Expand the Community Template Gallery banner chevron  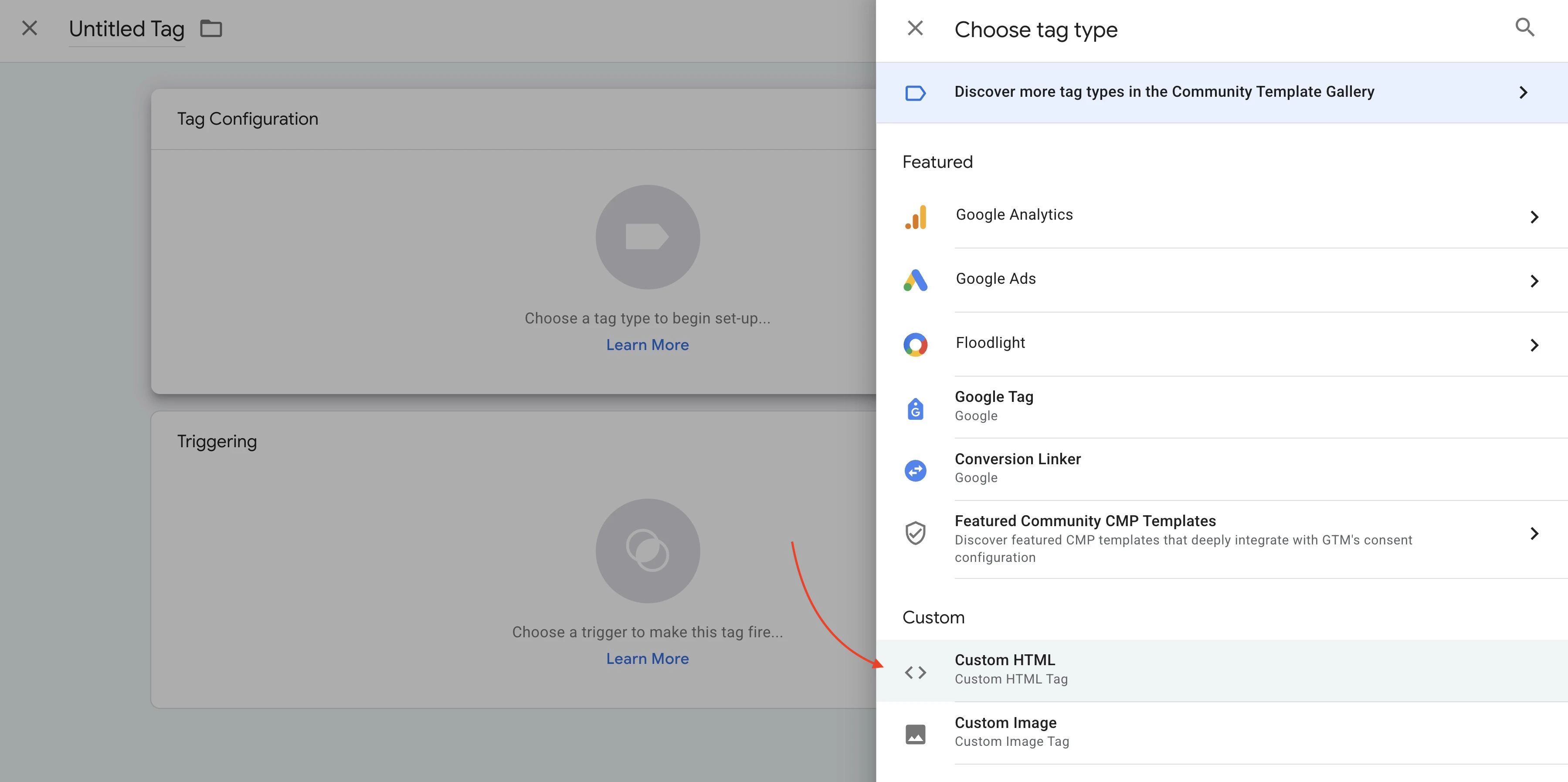pyautogui.click(x=1523, y=92)
